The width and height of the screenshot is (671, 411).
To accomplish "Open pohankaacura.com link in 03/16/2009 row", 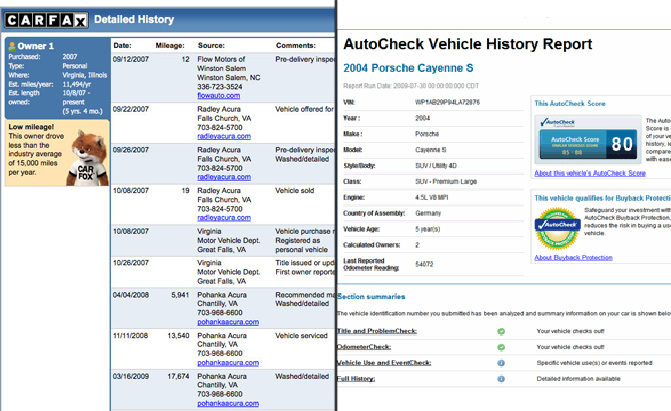I will pyautogui.click(x=228, y=403).
